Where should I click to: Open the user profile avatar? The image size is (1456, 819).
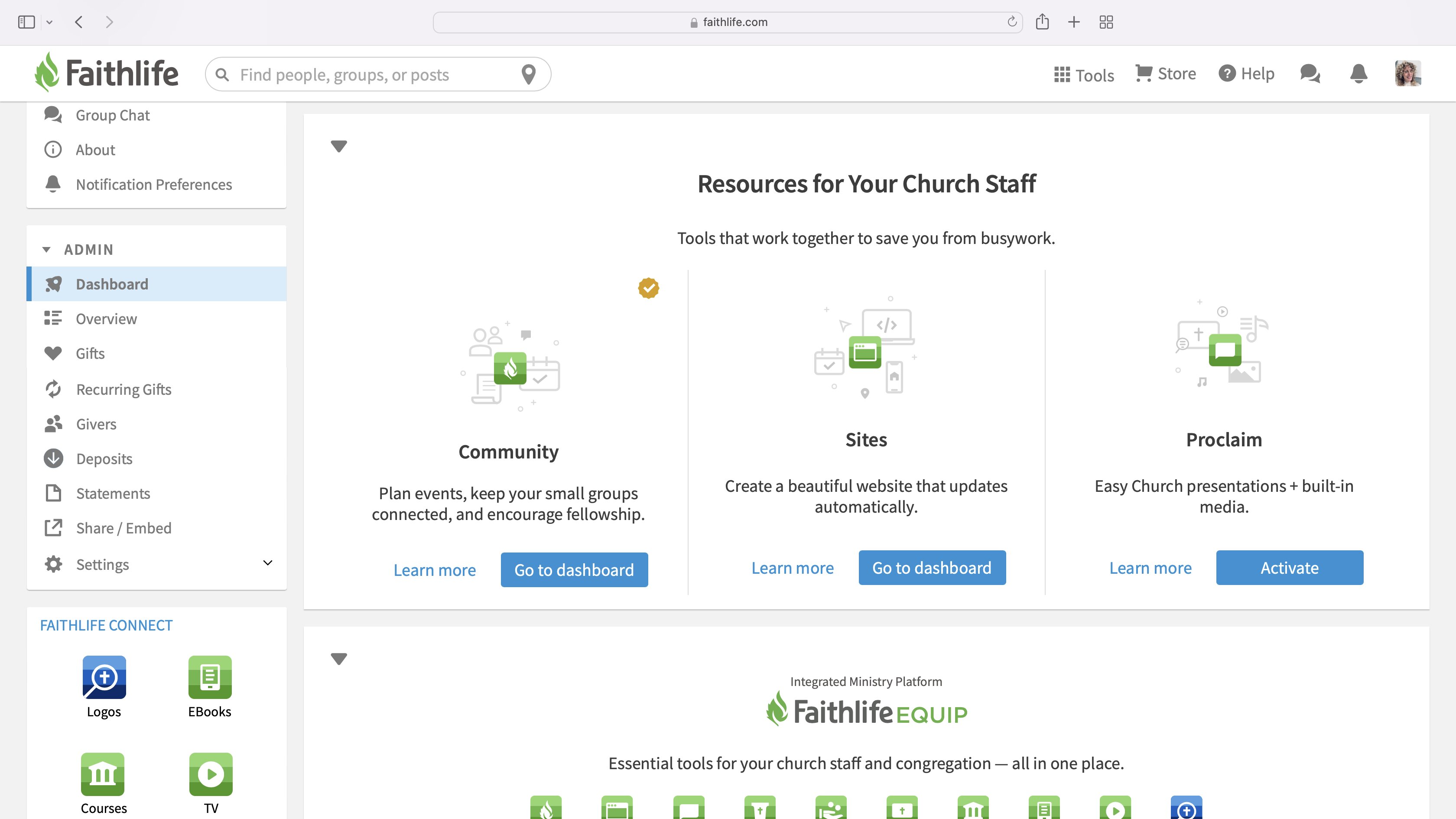[1407, 74]
